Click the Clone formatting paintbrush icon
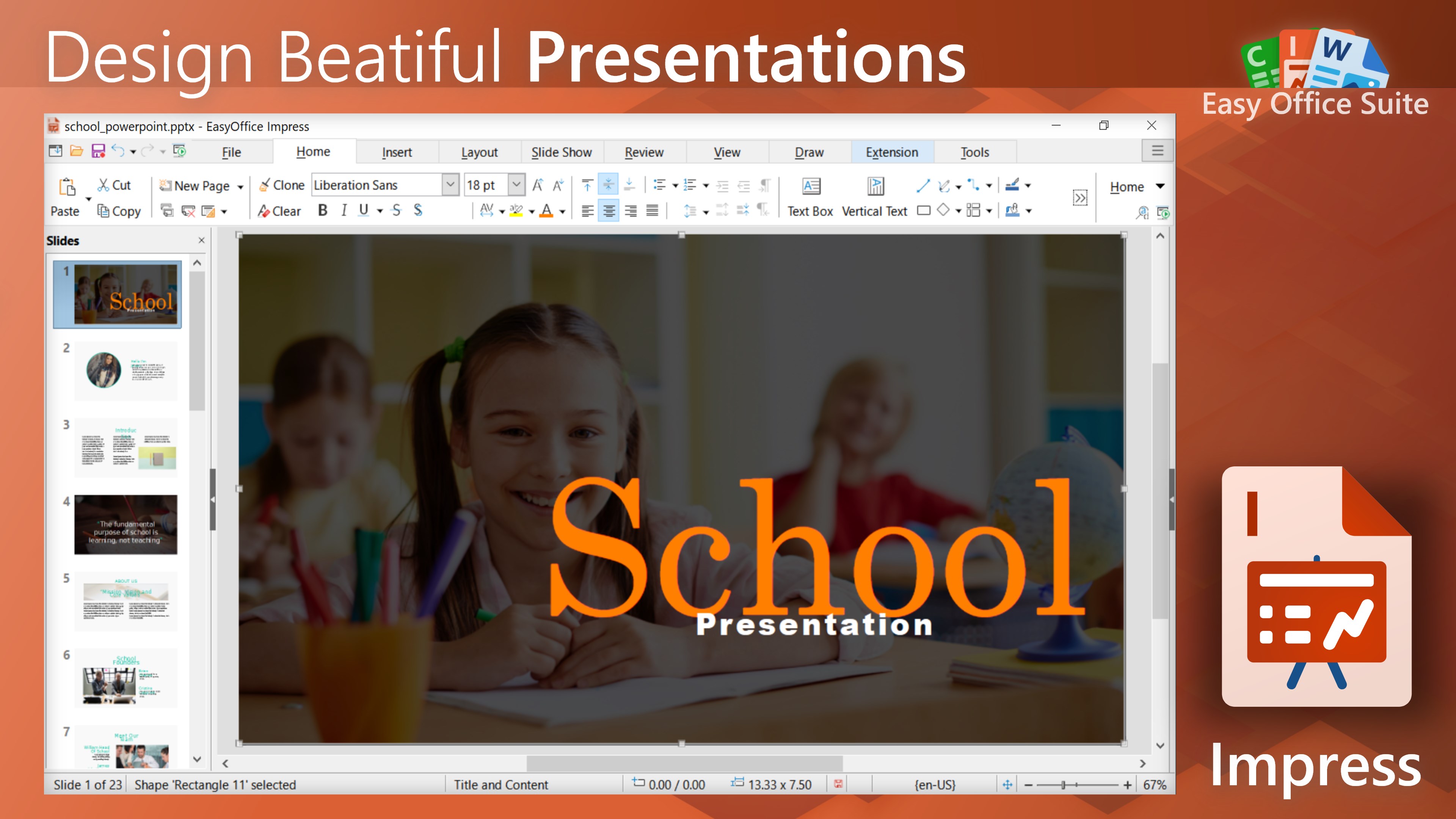This screenshot has width=1456, height=819. 264,185
